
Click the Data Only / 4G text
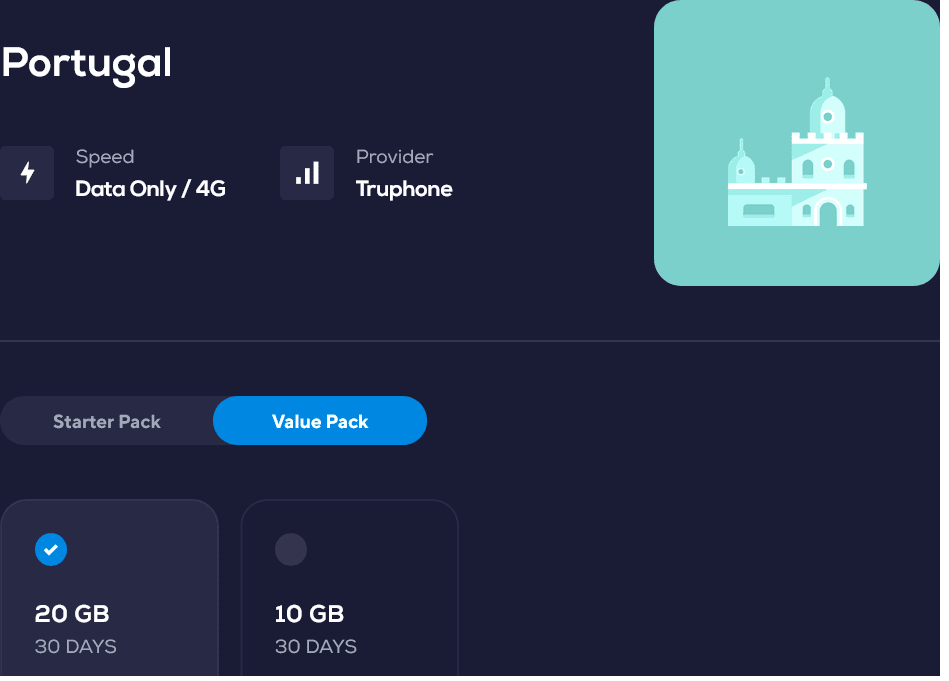pos(151,189)
